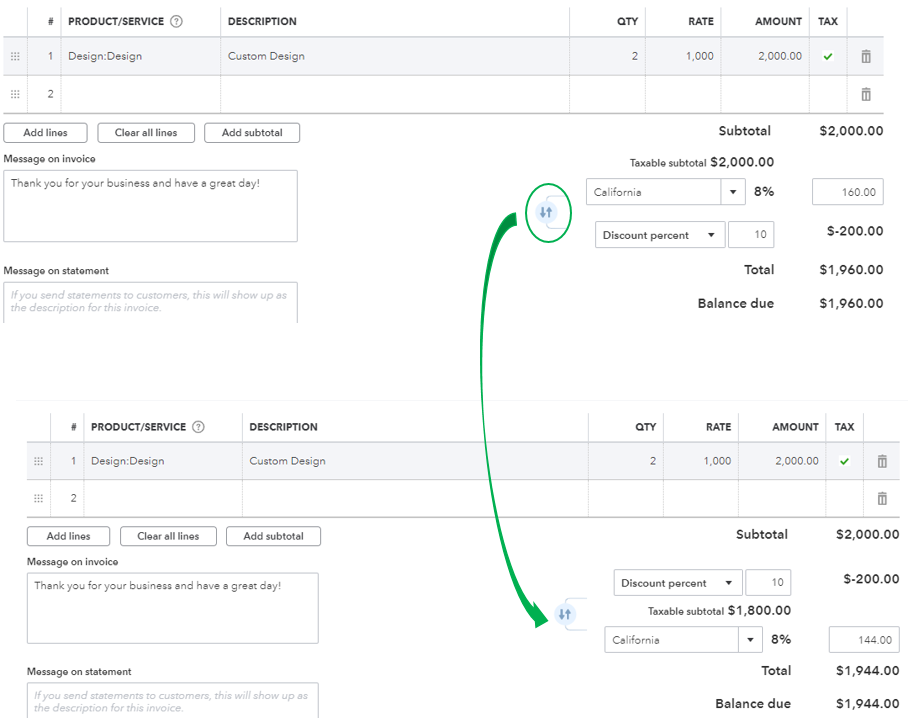Click drag handle on line 2 of lower invoice

[38, 498]
